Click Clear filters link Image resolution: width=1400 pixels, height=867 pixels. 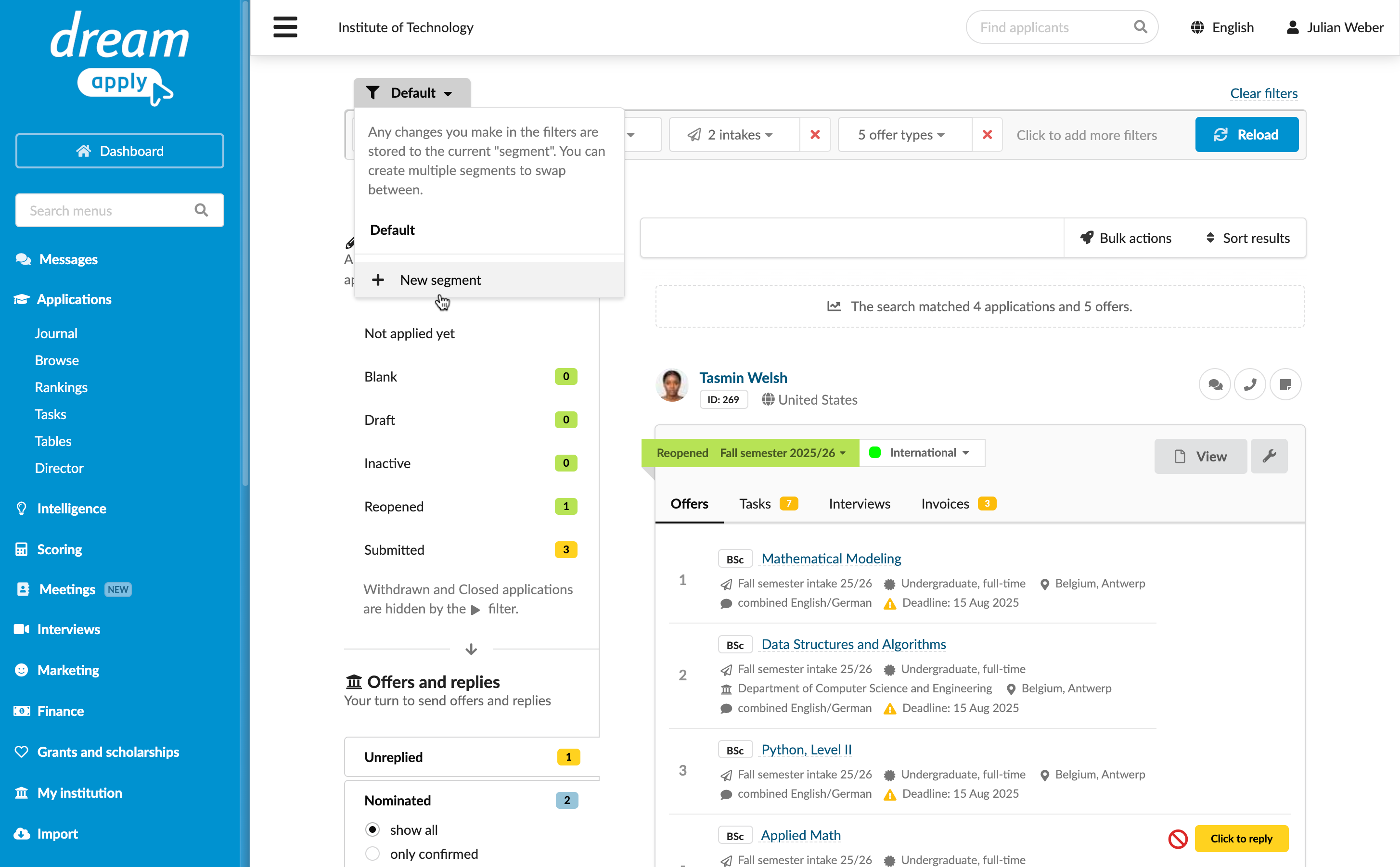tap(1263, 93)
